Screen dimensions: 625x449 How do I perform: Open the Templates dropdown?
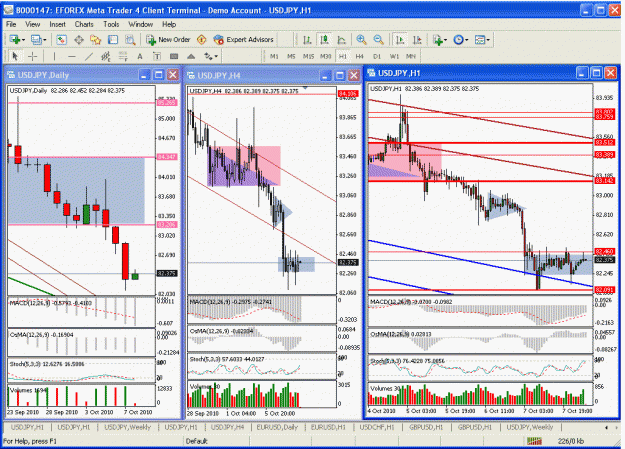[482, 39]
